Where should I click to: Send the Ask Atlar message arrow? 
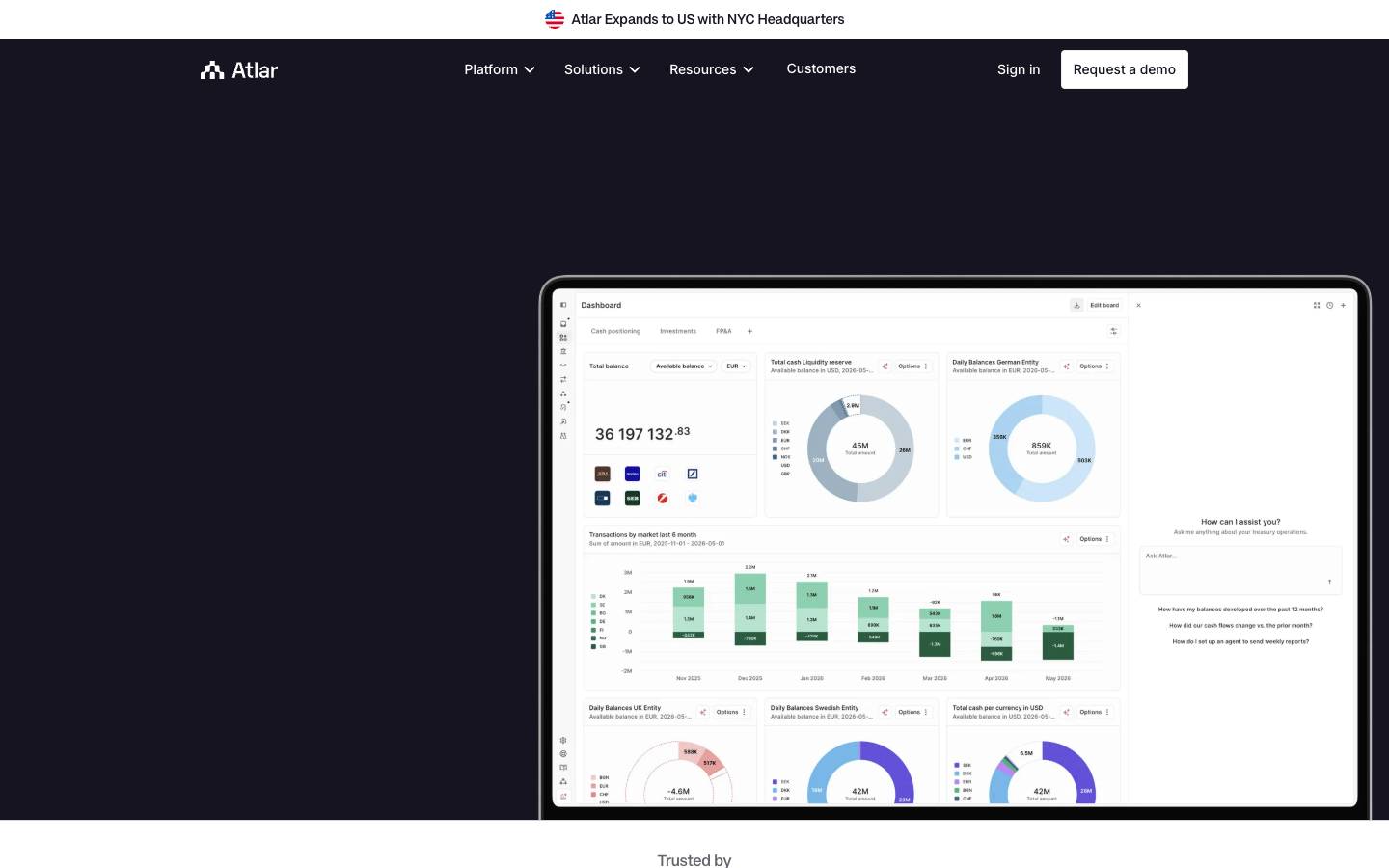click(x=1329, y=582)
